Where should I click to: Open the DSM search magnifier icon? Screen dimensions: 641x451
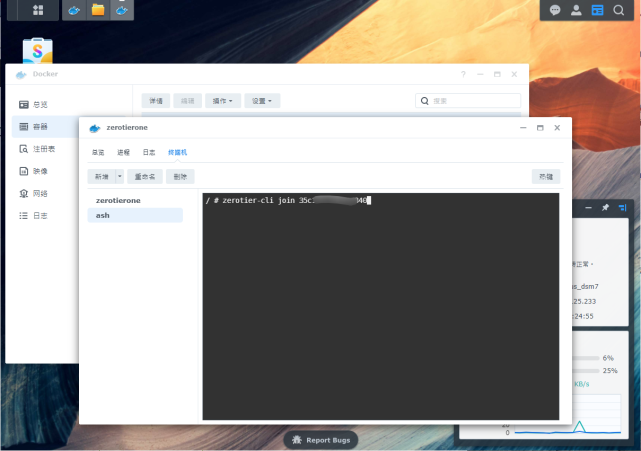(619, 10)
